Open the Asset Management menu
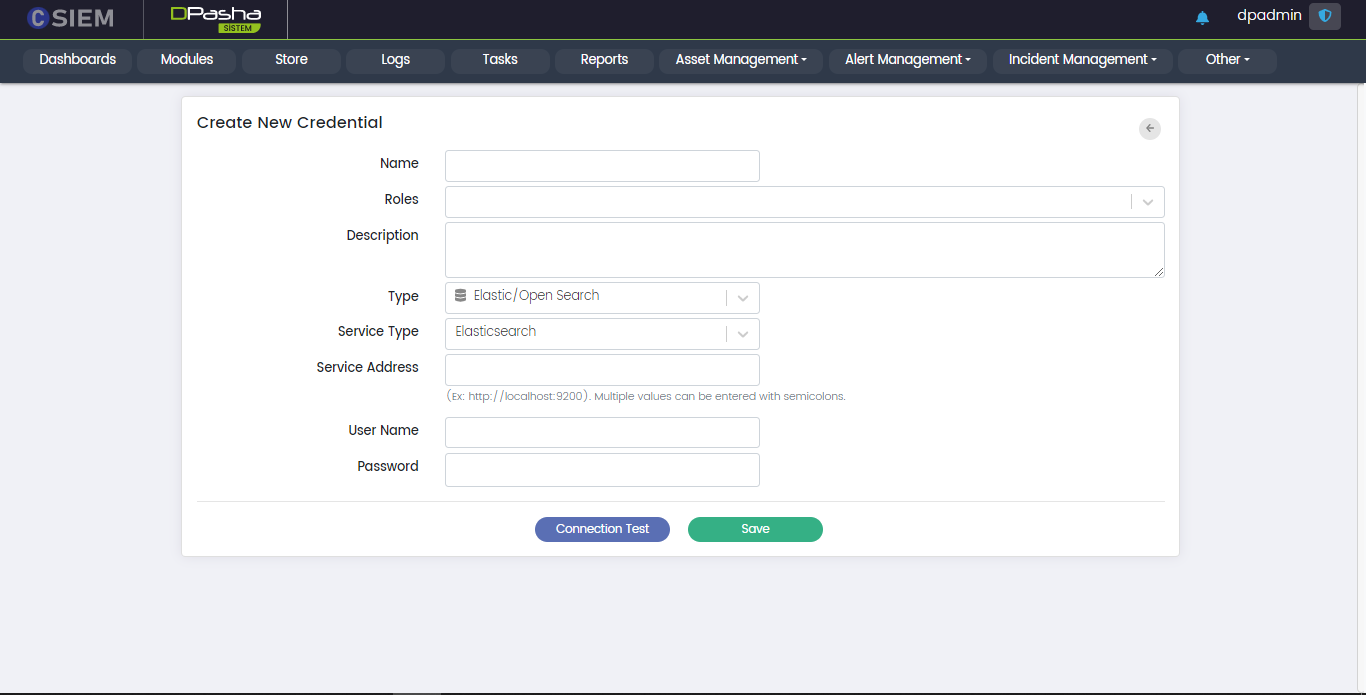This screenshot has width=1366, height=695. 740,60
